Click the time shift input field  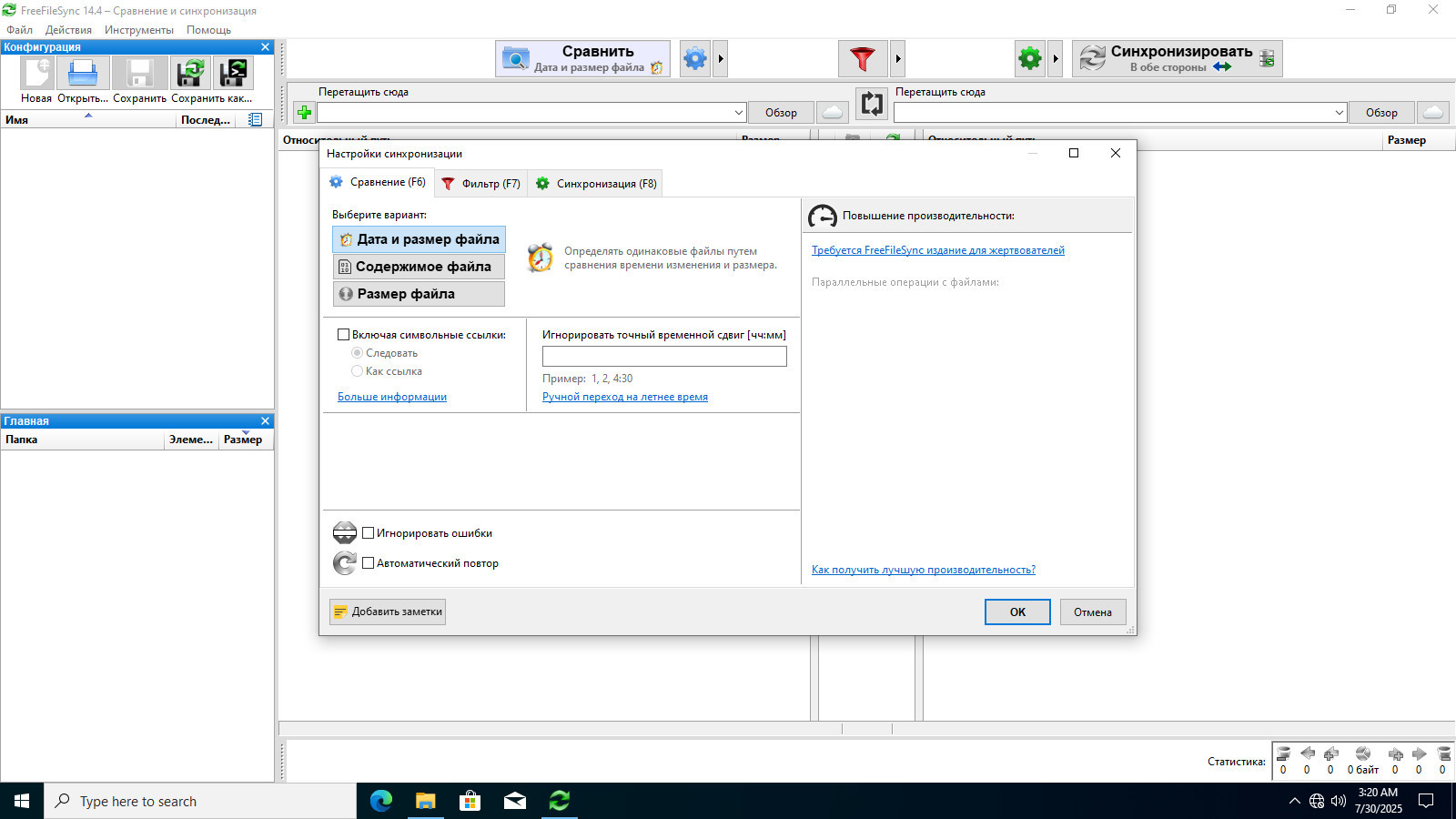[664, 356]
